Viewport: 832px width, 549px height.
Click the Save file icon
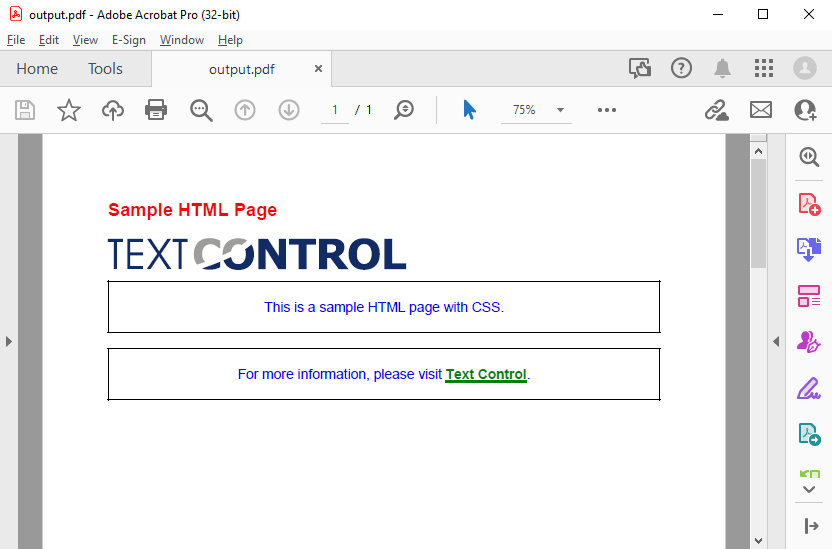pos(25,110)
